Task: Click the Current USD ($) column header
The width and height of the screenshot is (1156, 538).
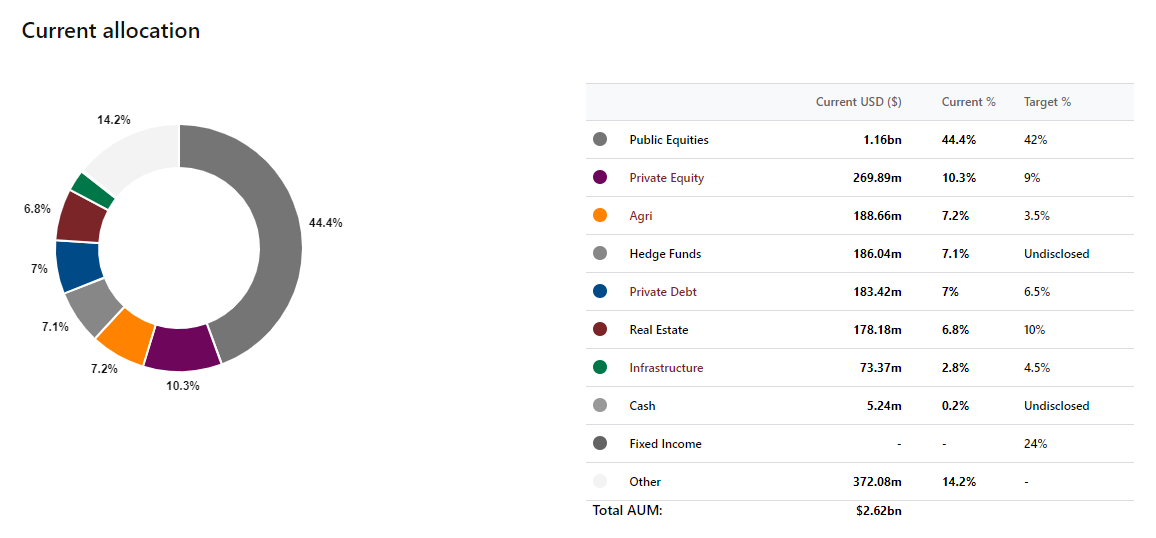Action: [858, 102]
